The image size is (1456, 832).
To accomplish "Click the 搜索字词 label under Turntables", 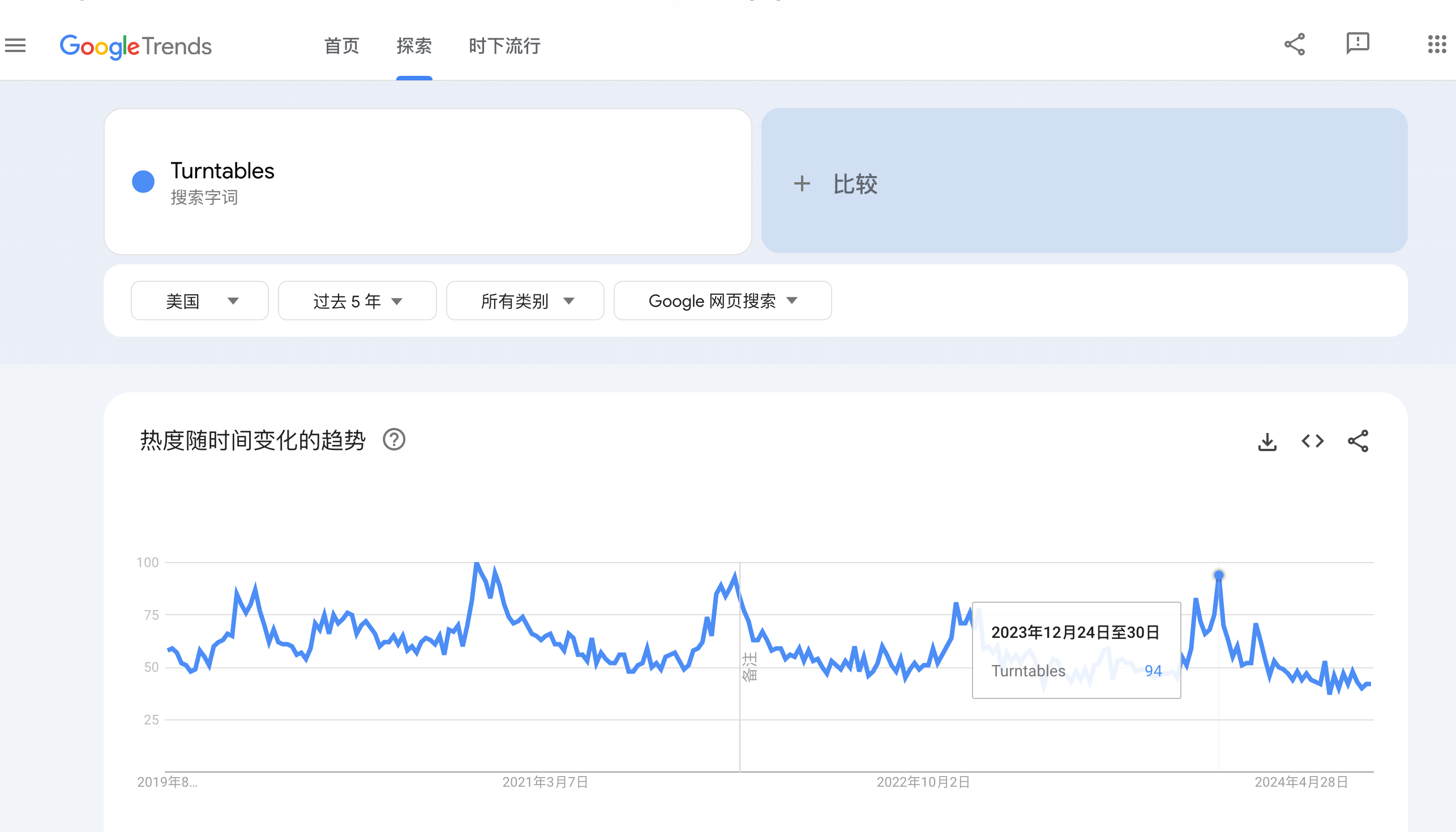I will (x=204, y=198).
